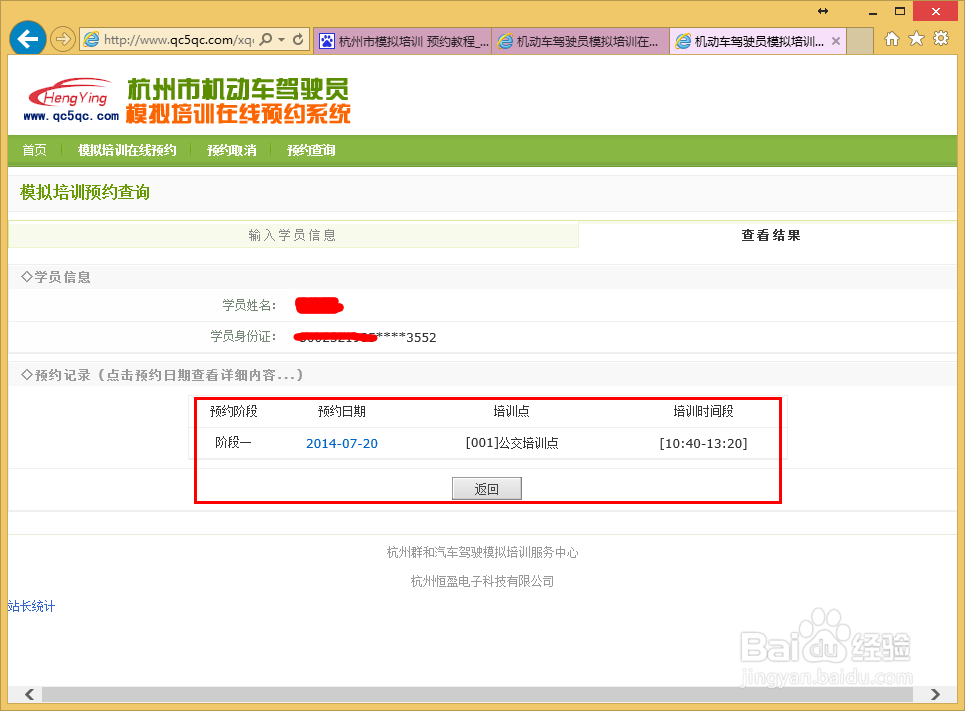
Task: Click the browser back arrow
Action: click(27, 38)
